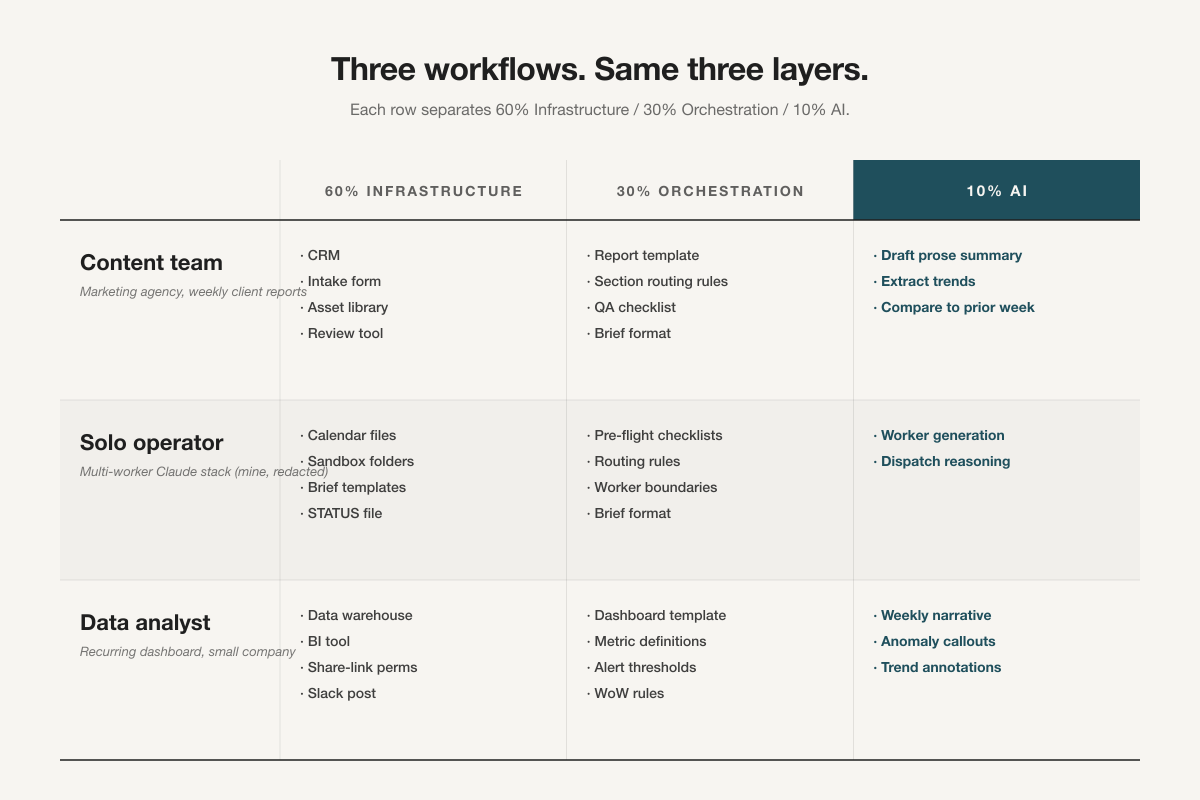Click 'Recurring dashboard, small company' caption
The image size is (1200, 800).
pyautogui.click(x=187, y=652)
